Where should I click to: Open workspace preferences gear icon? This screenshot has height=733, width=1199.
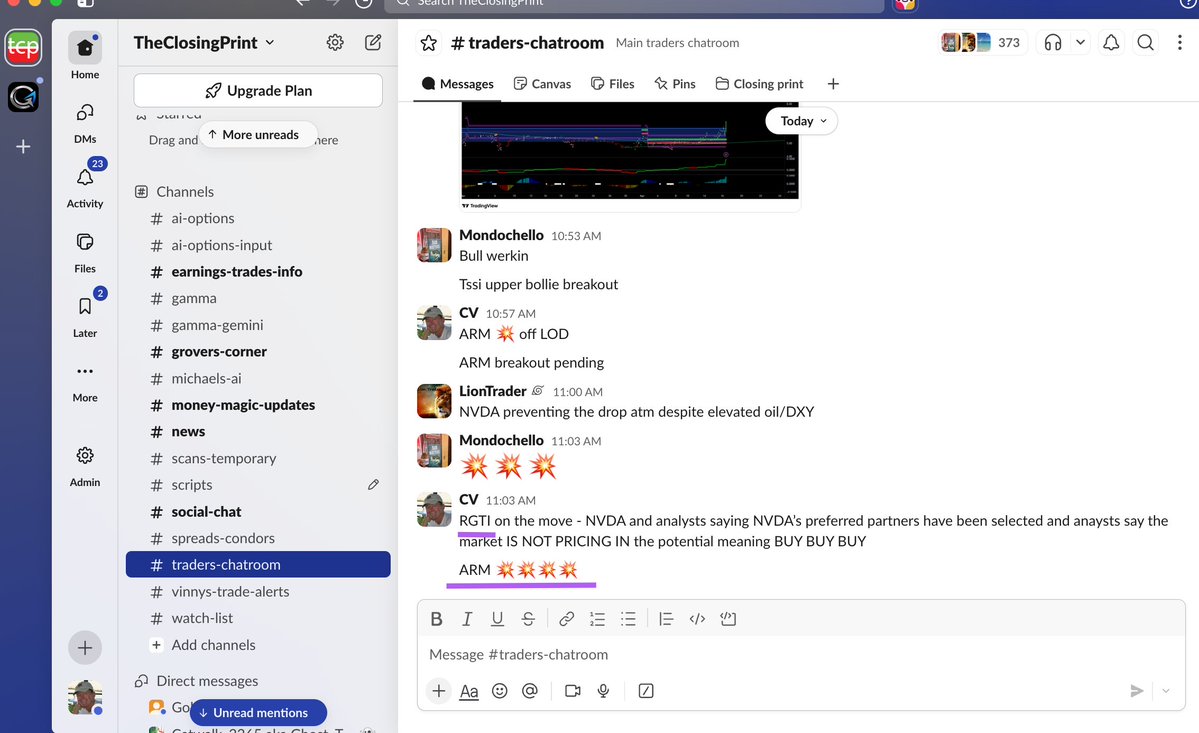tap(335, 43)
